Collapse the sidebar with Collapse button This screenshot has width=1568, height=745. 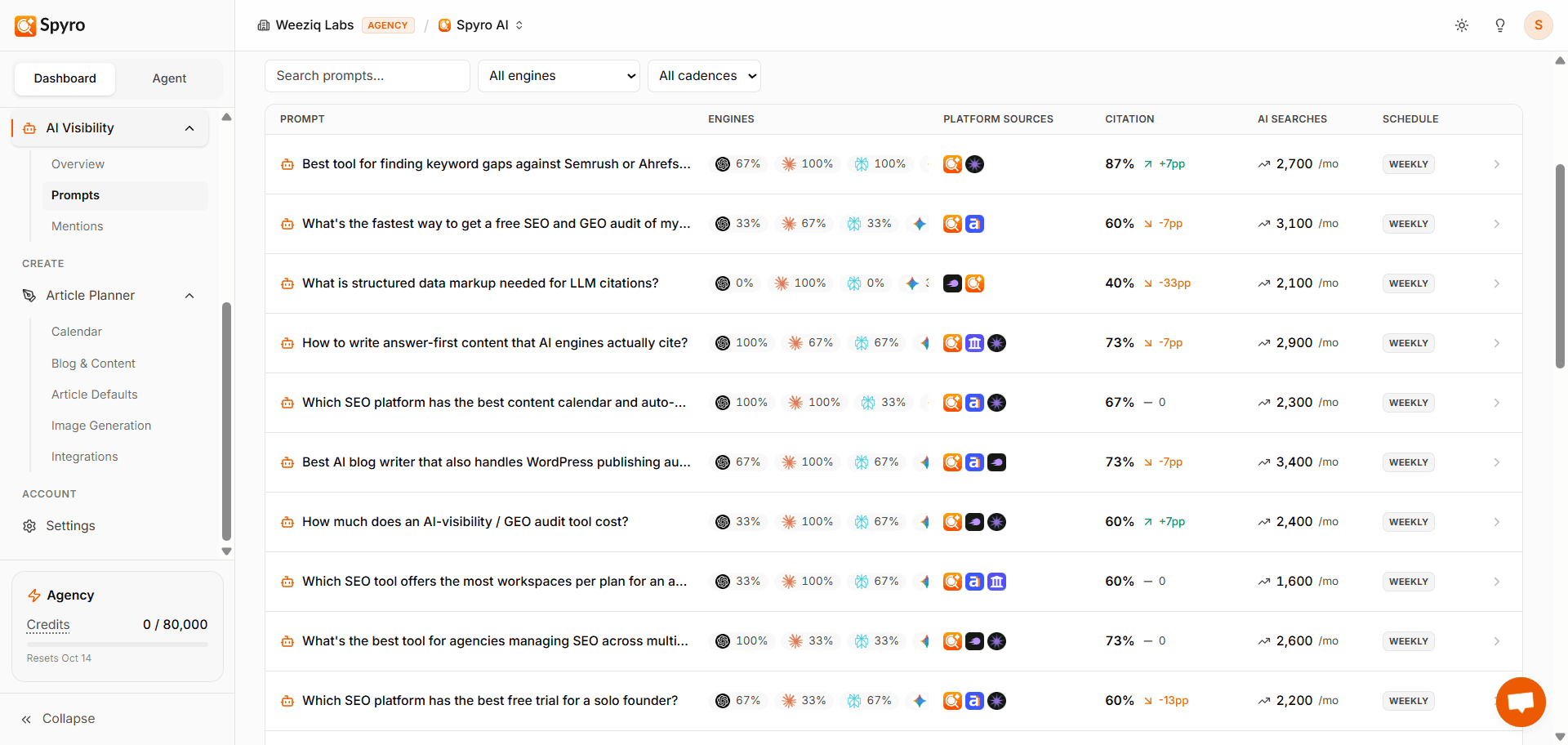click(58, 719)
